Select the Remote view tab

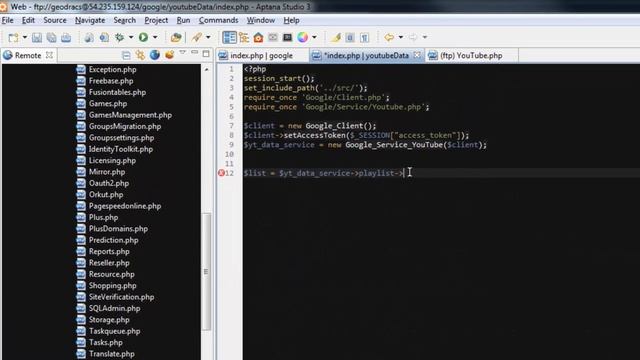tap(28, 56)
